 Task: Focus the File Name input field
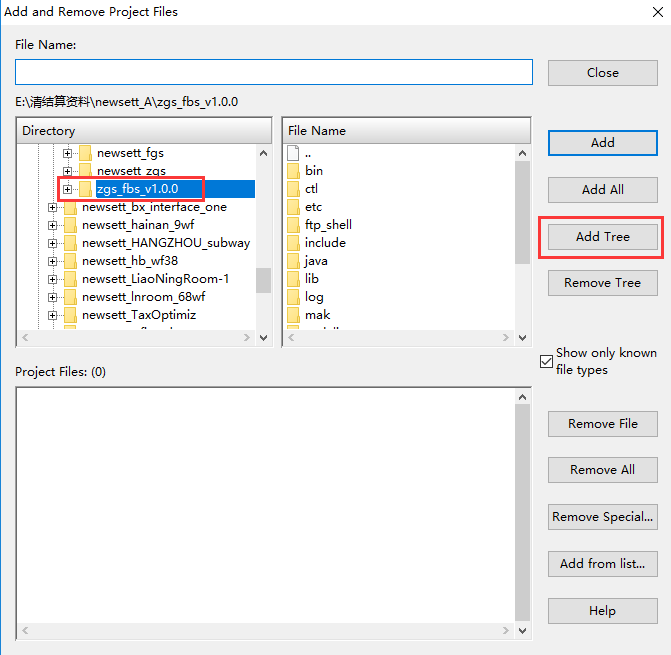pyautogui.click(x=274, y=72)
